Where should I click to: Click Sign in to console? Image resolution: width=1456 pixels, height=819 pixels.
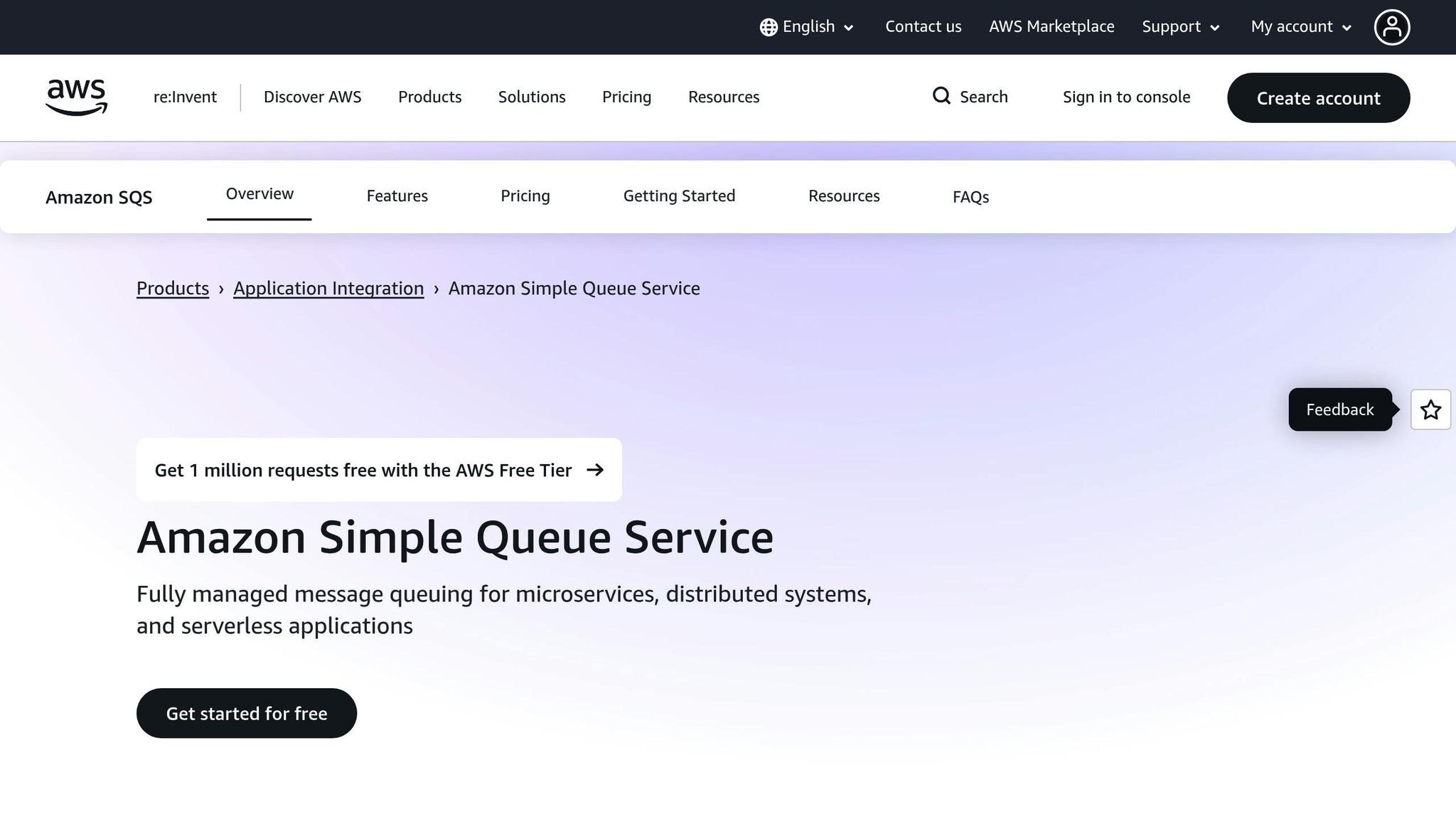1126,96
